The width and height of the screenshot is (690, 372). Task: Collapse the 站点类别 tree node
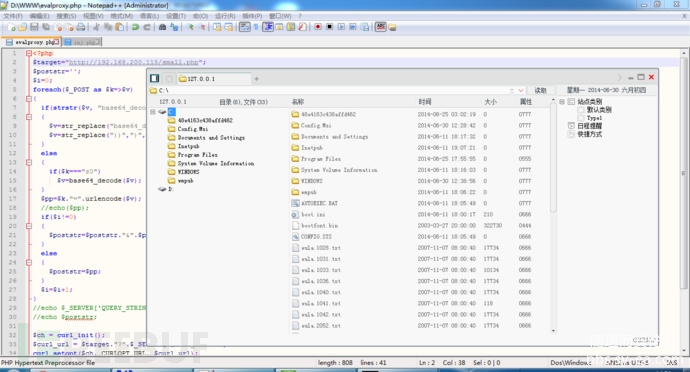[562, 102]
